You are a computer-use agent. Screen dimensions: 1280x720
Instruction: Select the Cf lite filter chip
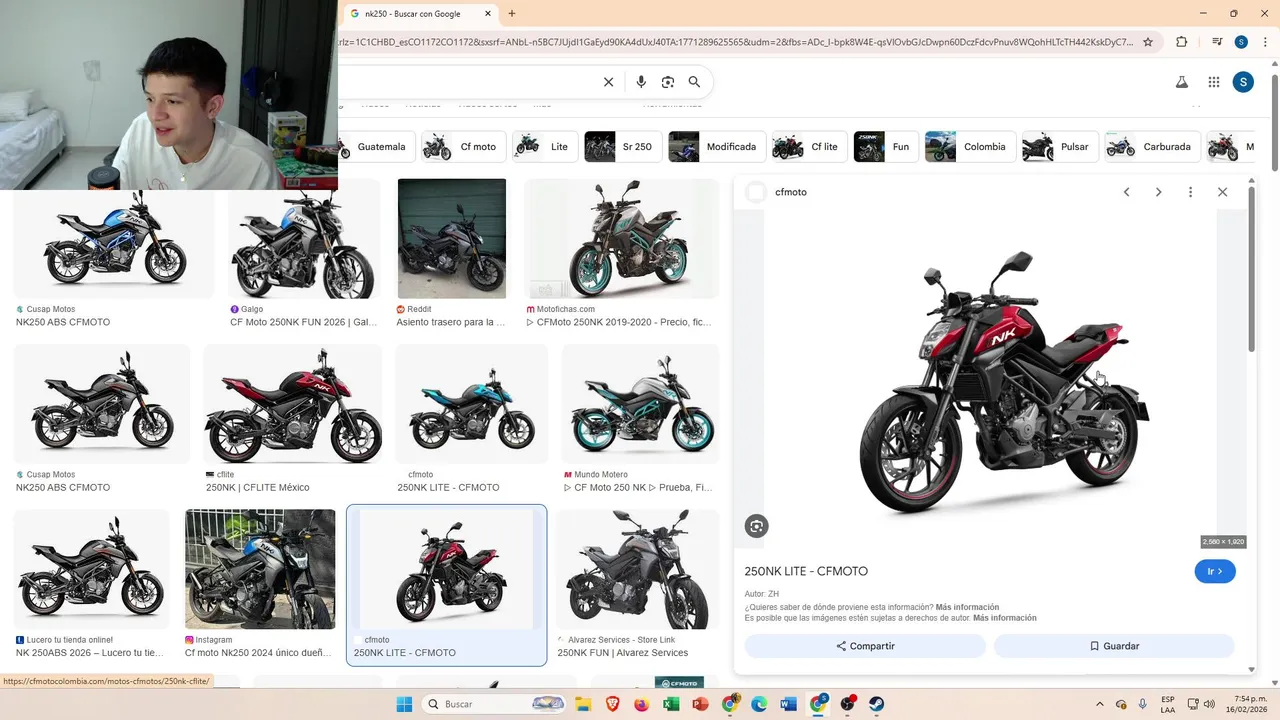809,147
